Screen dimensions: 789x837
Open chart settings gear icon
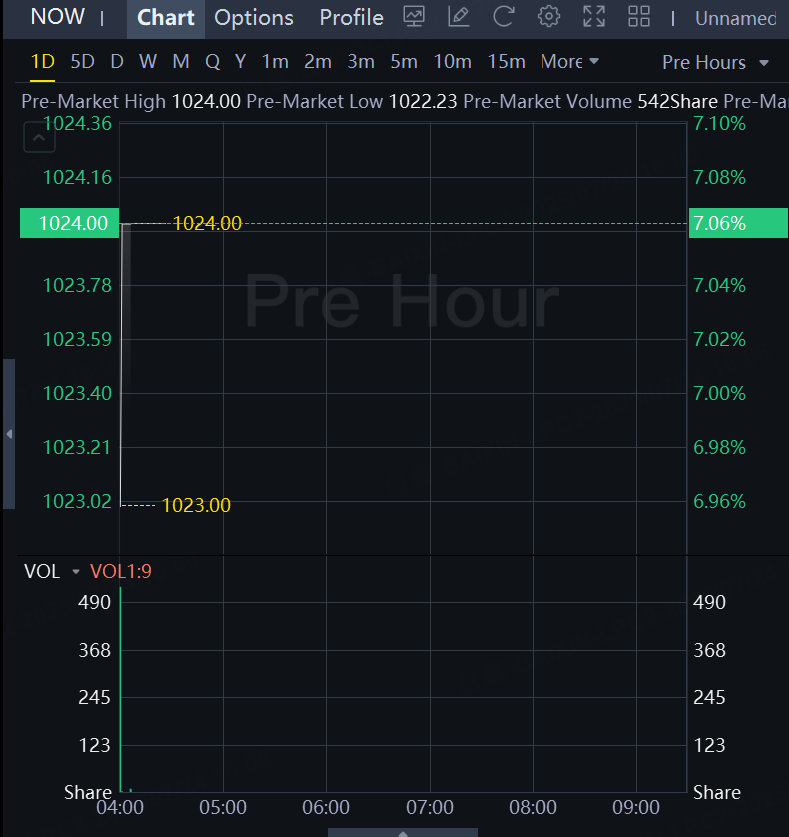point(548,17)
